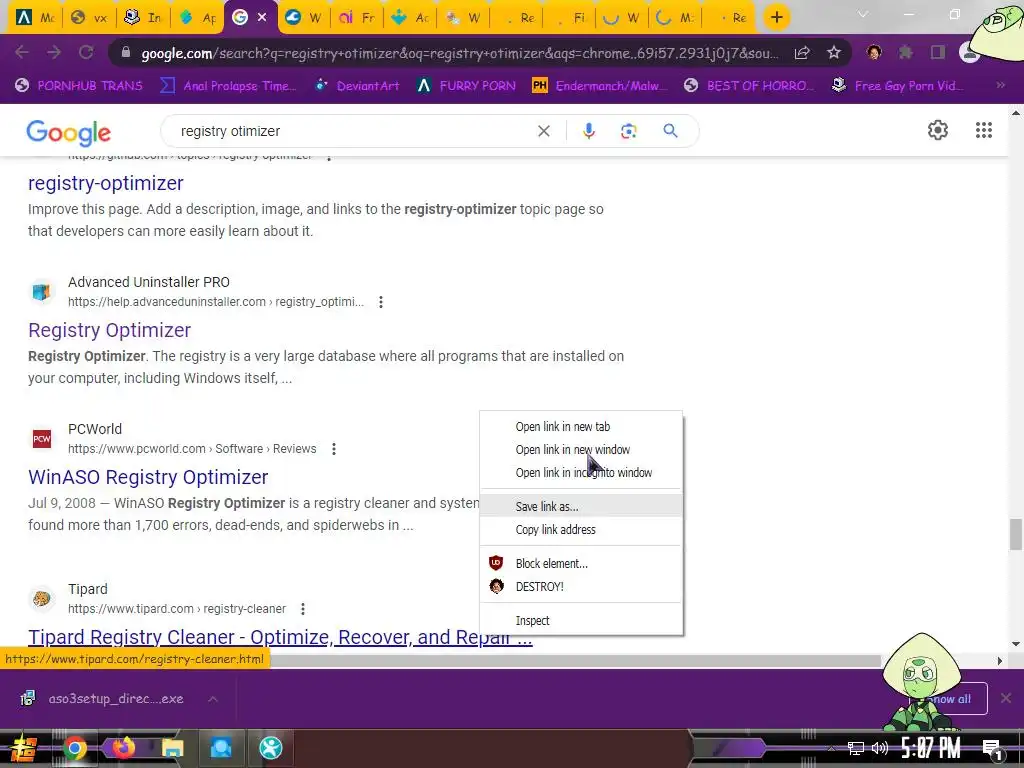Close the active Google search tab
The width and height of the screenshot is (1024, 768).
[262, 18]
